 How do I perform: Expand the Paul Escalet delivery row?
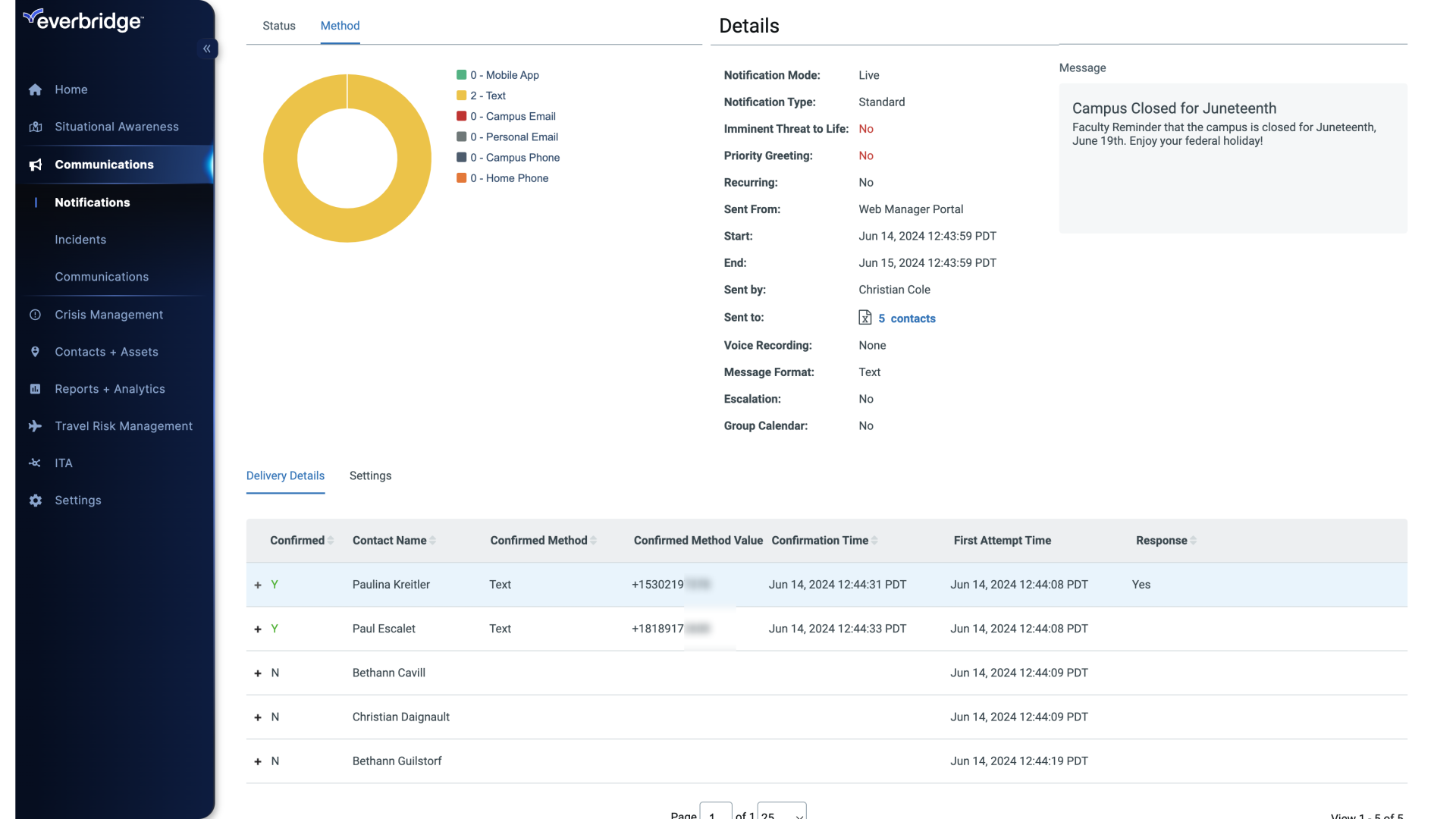[257, 629]
